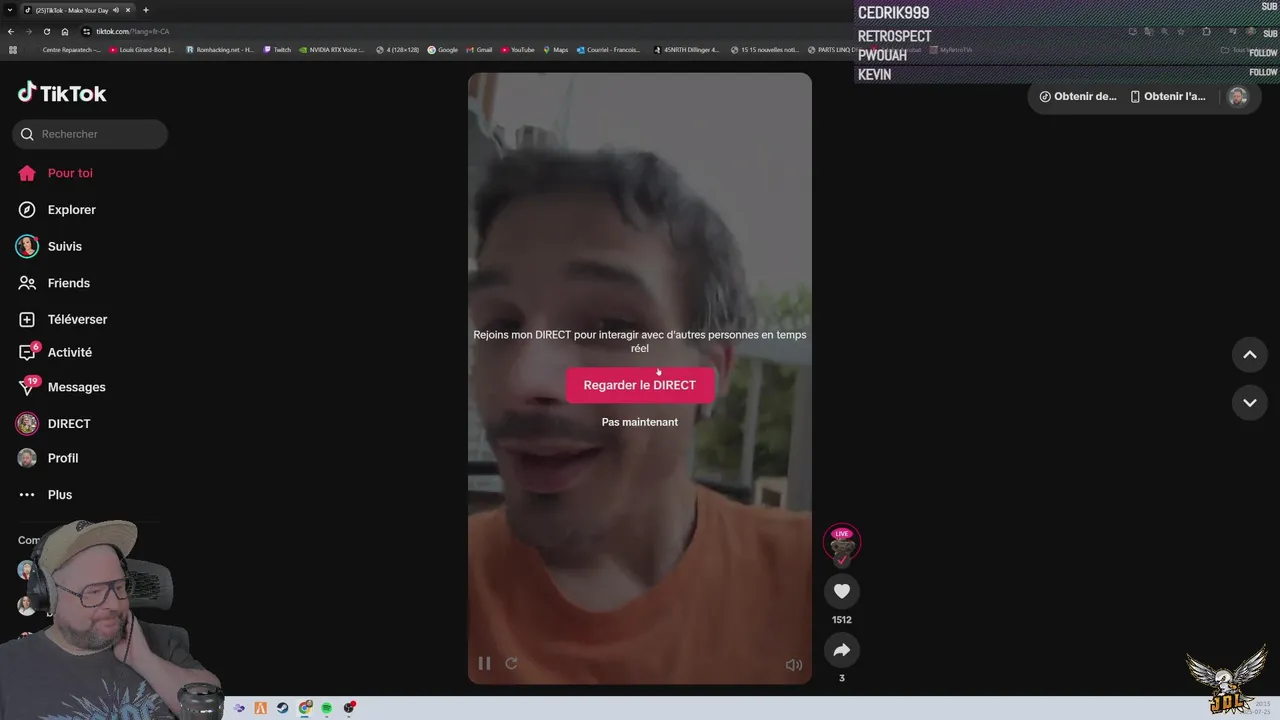Open the Gmail bookmark

[x=479, y=49]
